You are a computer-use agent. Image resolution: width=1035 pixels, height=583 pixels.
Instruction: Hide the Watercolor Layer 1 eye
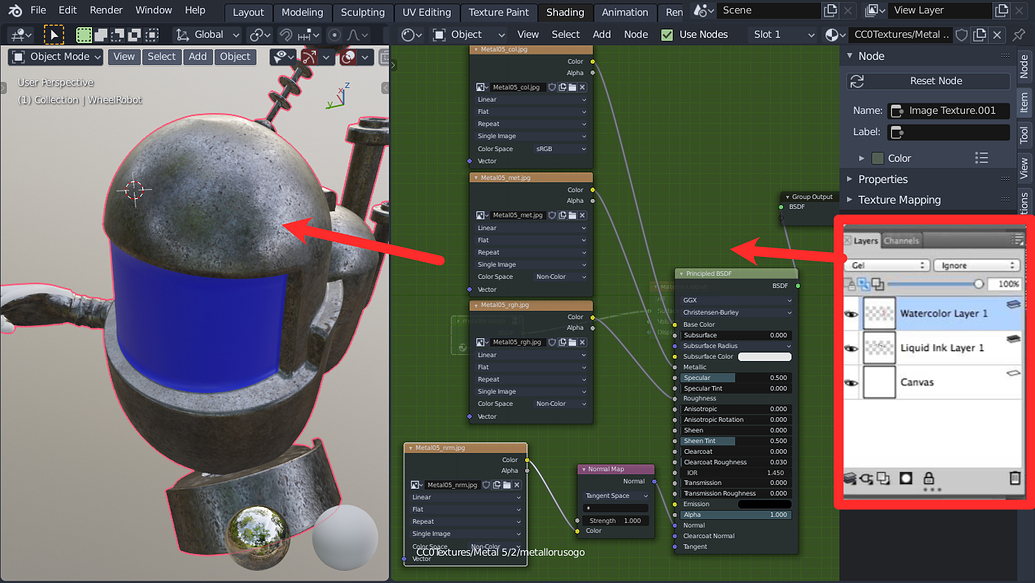tap(851, 314)
